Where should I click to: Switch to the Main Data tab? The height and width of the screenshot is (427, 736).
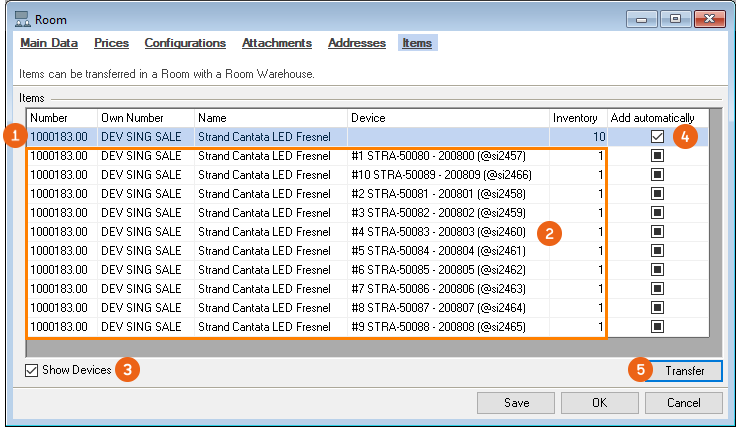point(49,43)
